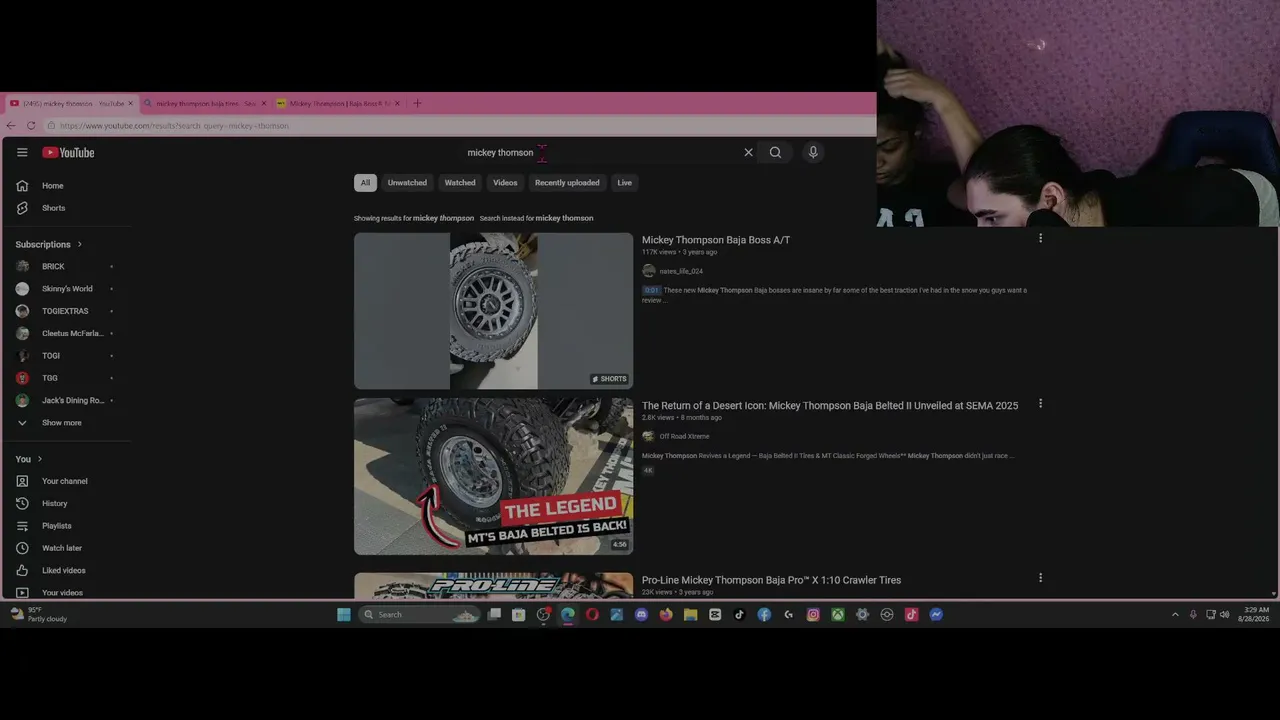This screenshot has width=1280, height=720.
Task: Click the magnifier search button in YouTube
Action: point(775,152)
